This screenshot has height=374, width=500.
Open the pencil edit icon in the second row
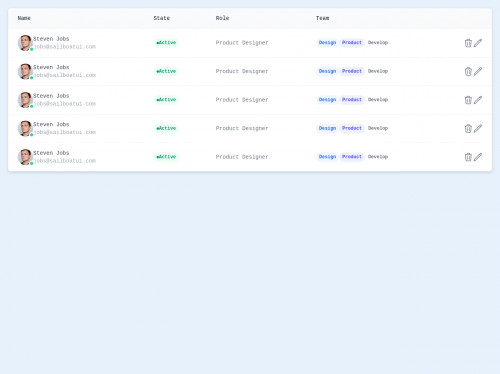coord(478,72)
